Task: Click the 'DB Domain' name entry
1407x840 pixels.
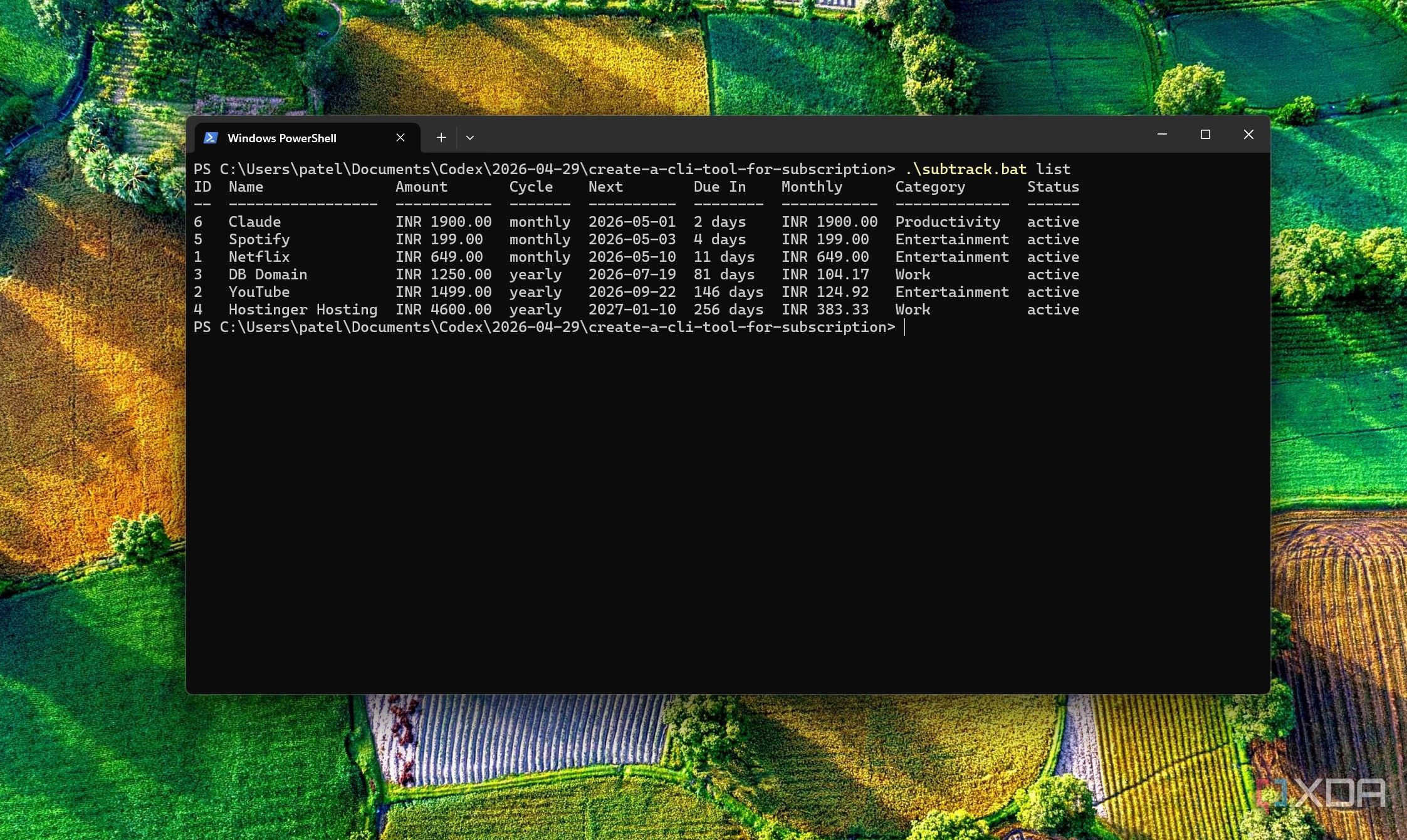Action: coord(268,274)
